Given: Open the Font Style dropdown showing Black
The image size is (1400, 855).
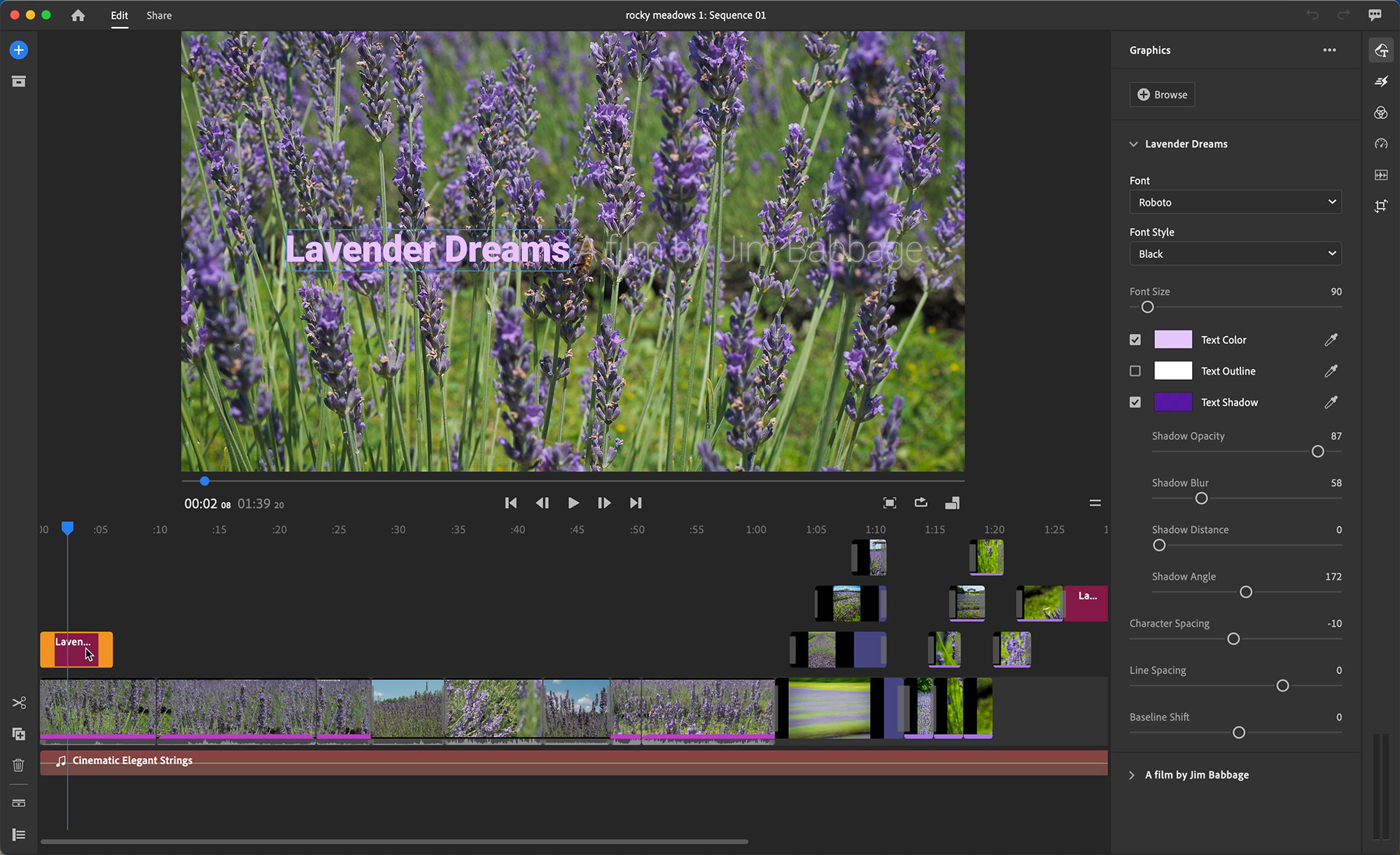Looking at the screenshot, I should click(x=1235, y=254).
